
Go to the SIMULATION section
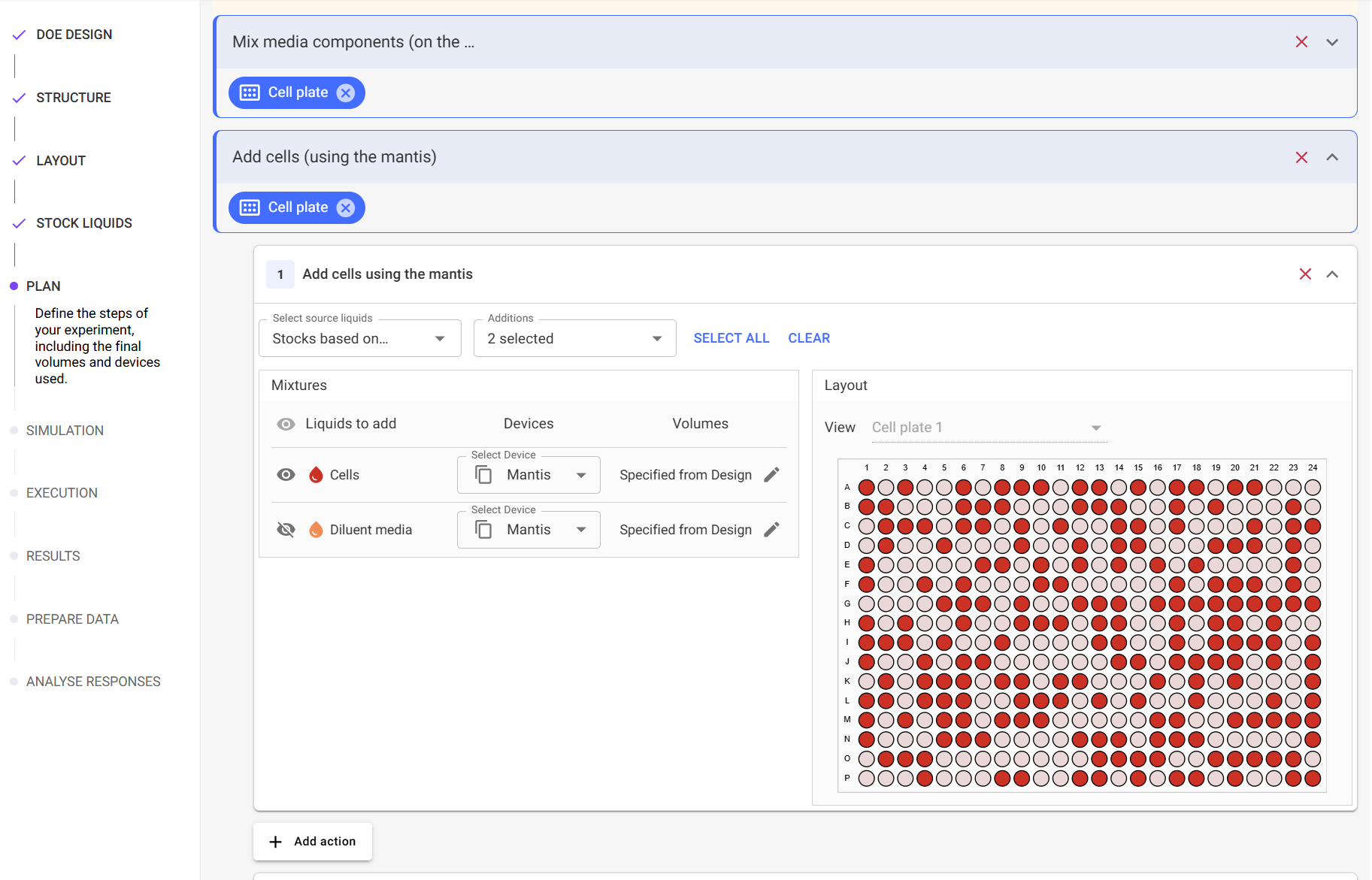[x=65, y=430]
